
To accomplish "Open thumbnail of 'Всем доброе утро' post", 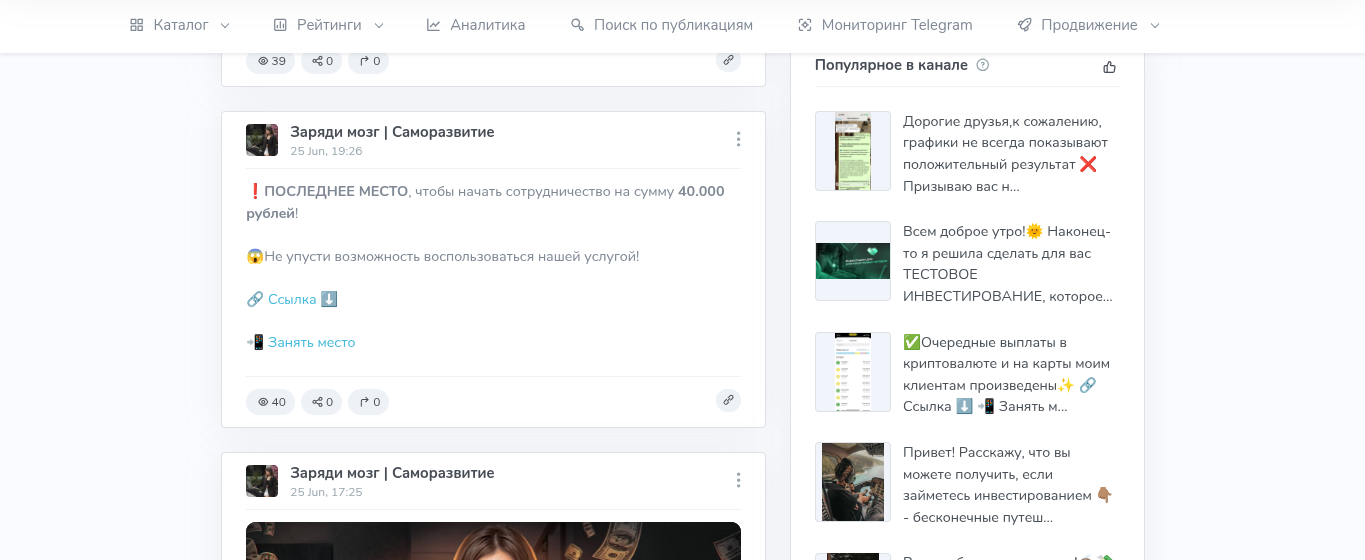I will [x=853, y=261].
